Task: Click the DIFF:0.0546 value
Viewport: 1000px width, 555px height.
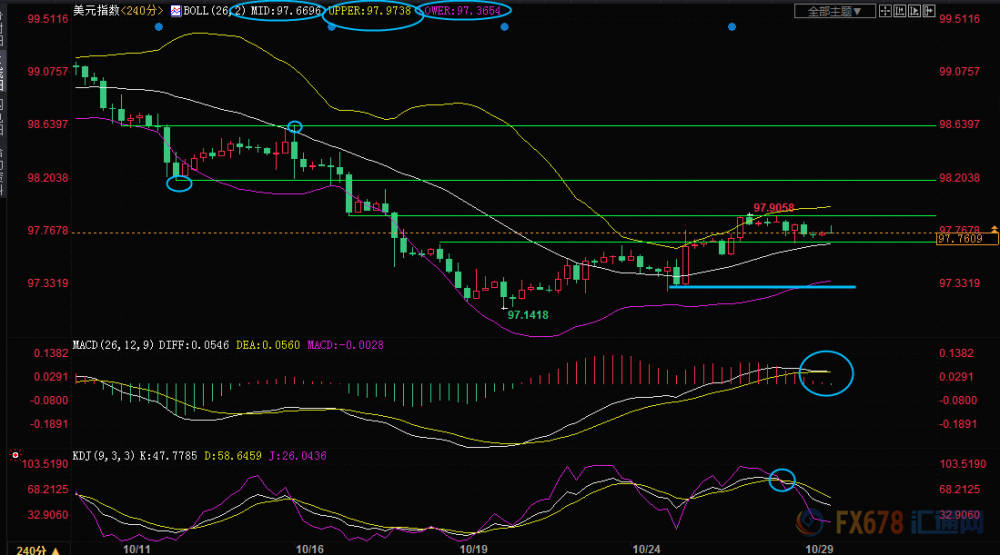Action: coord(194,345)
